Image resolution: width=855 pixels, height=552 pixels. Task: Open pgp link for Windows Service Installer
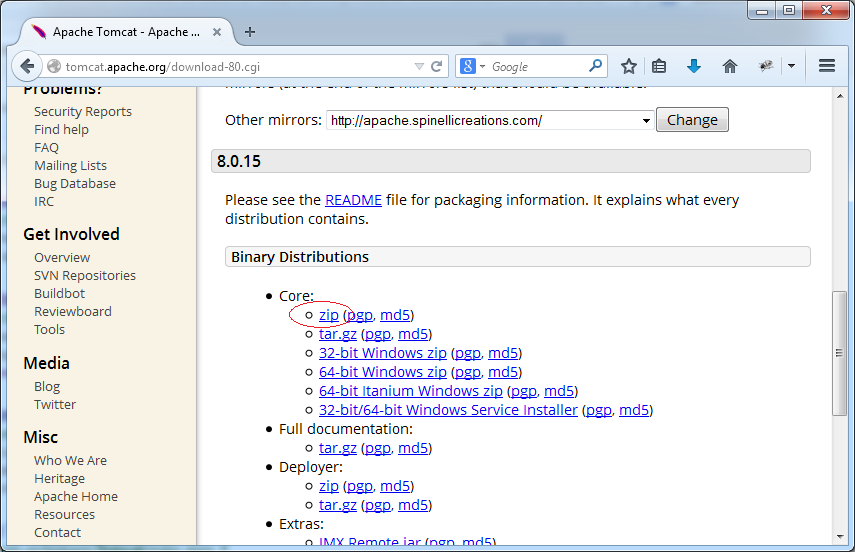(x=599, y=410)
